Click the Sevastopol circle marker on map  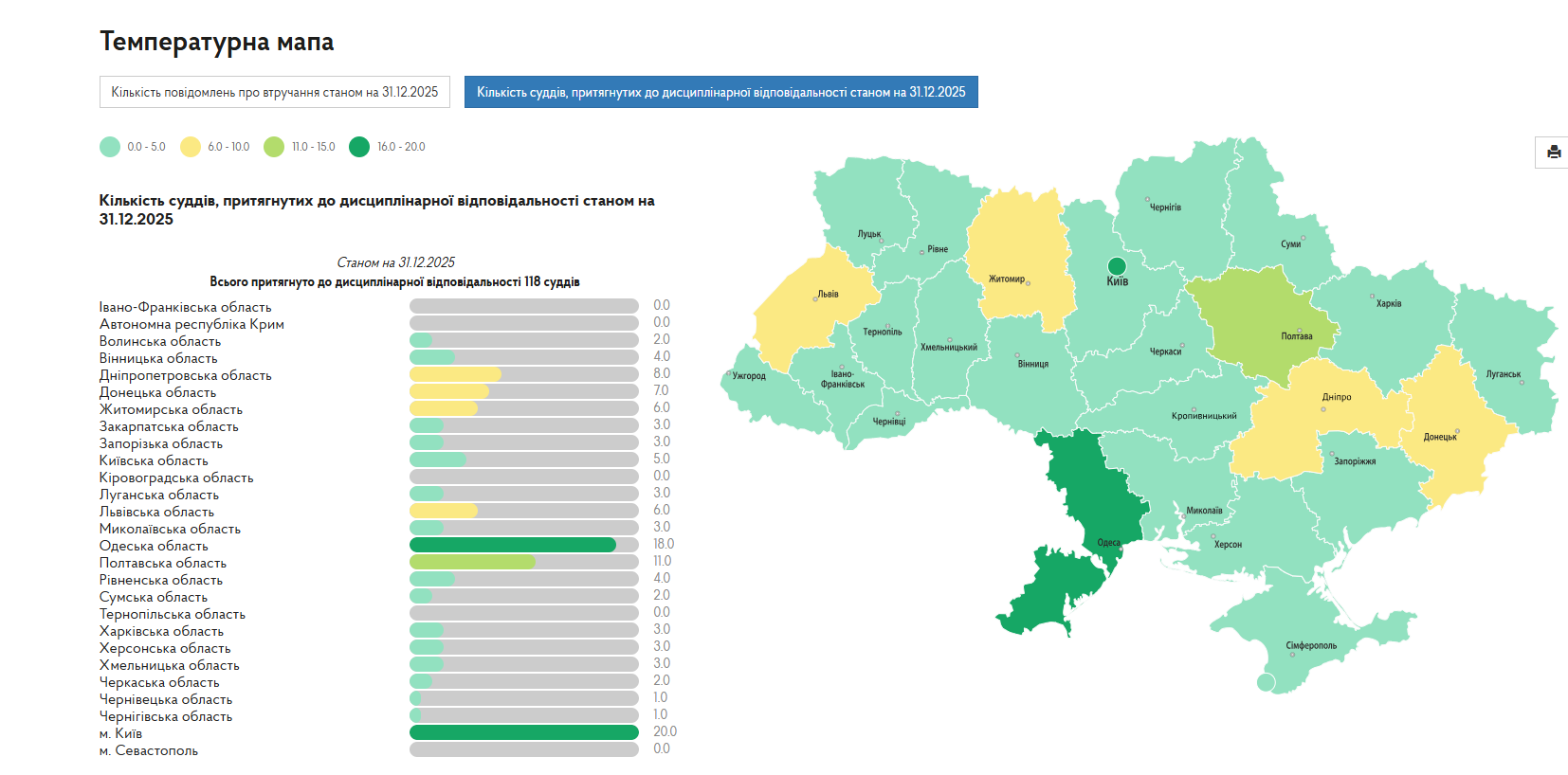pos(1266,682)
